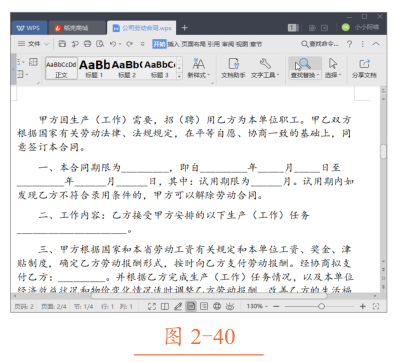Click the vertical scrollbar thumb
398x362 pixels.
pyautogui.click(x=383, y=152)
